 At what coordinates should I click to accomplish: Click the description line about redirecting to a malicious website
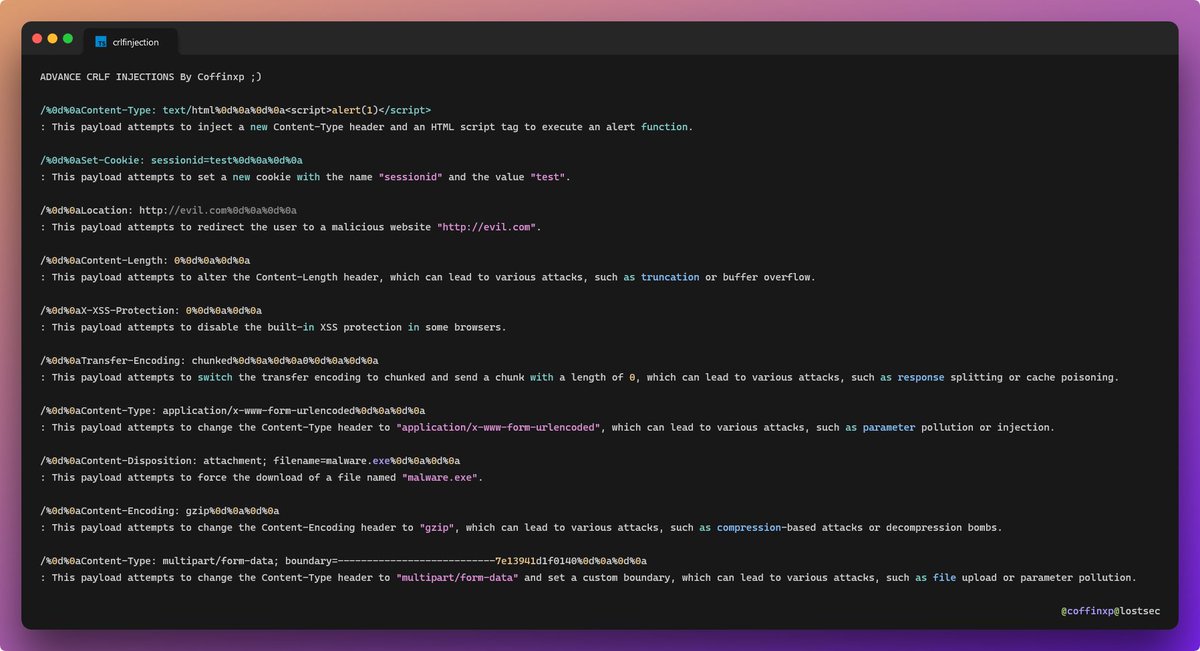[290, 227]
